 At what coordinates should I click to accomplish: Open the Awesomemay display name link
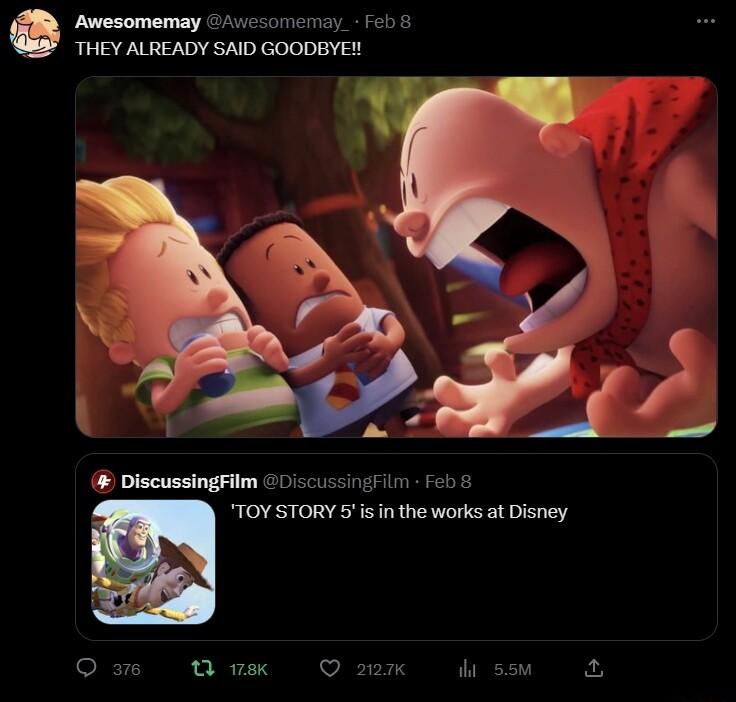[x=138, y=21]
